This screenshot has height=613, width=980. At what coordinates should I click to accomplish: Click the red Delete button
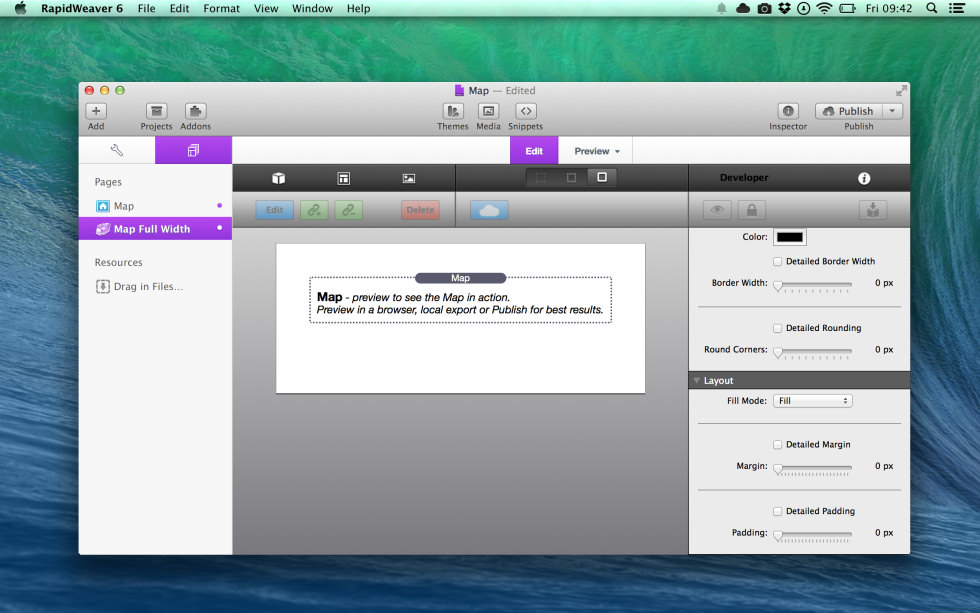tap(420, 210)
